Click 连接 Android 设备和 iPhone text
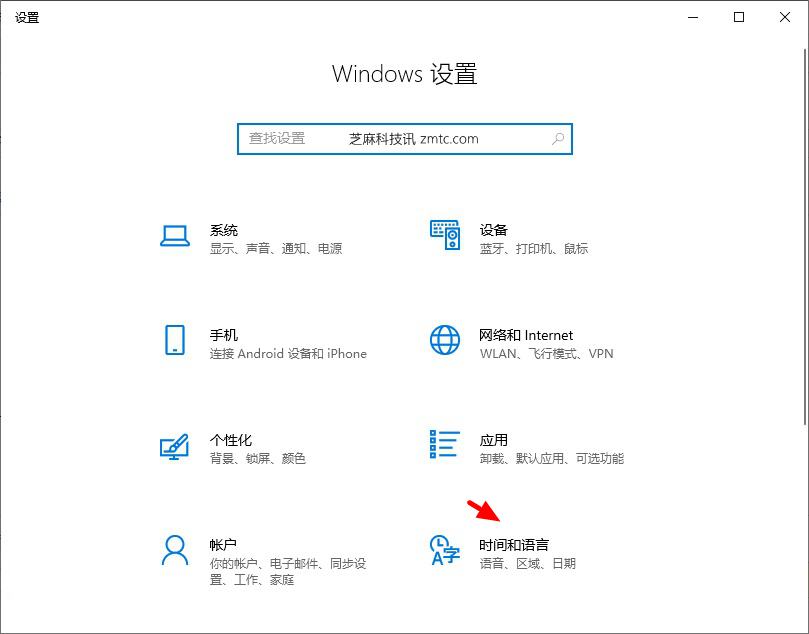Viewport: 809px width, 634px height. click(289, 353)
